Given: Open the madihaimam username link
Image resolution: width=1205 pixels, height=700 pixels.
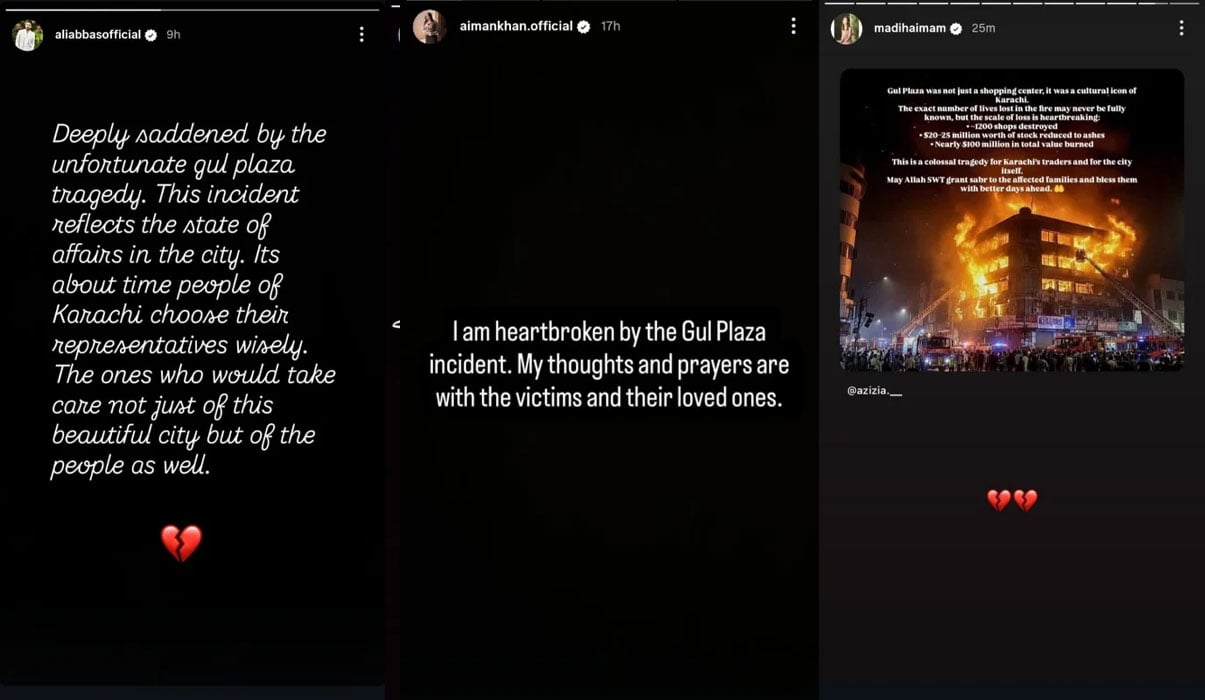Looking at the screenshot, I should (x=908, y=29).
